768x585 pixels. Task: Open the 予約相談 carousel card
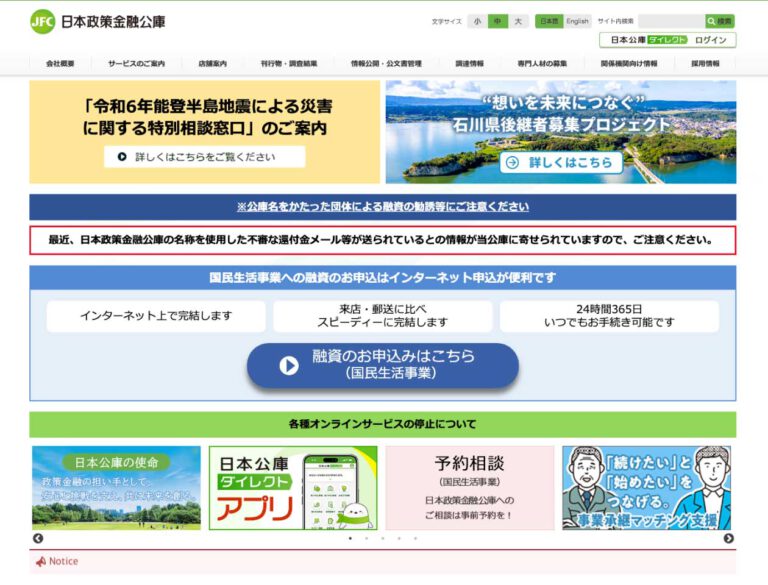[x=470, y=488]
